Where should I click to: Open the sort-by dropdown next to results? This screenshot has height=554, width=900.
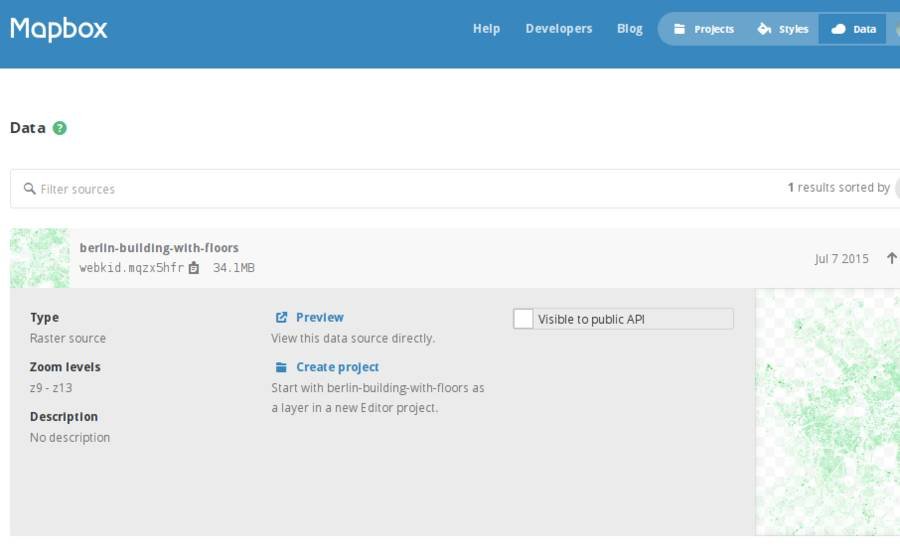(895, 188)
